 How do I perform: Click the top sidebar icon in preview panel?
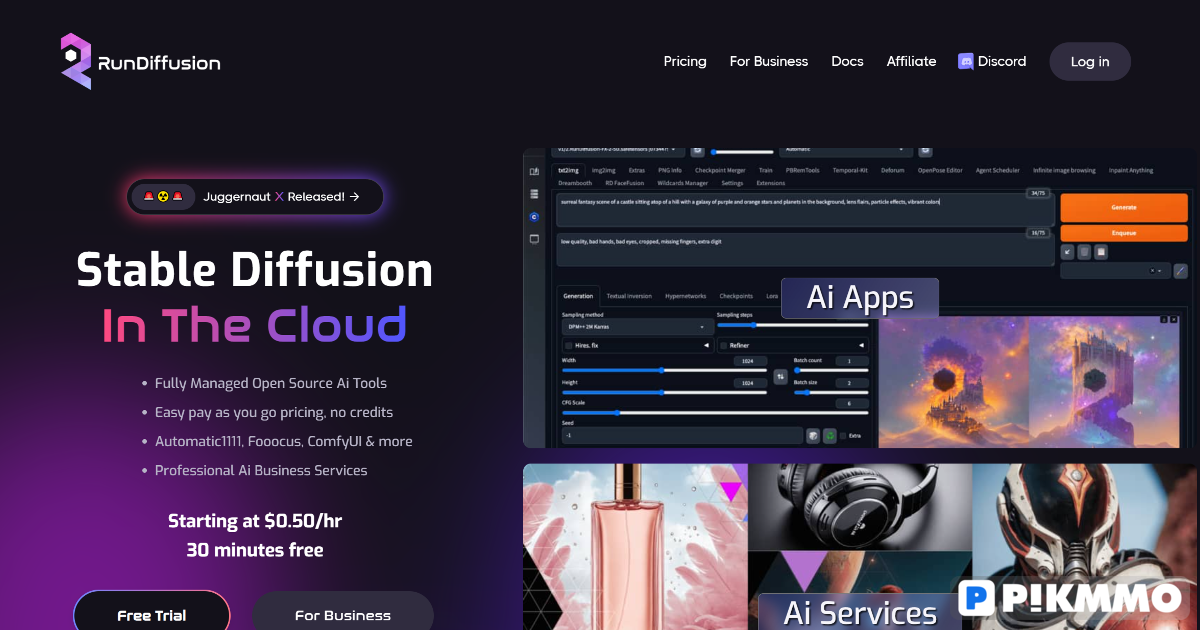tap(534, 171)
